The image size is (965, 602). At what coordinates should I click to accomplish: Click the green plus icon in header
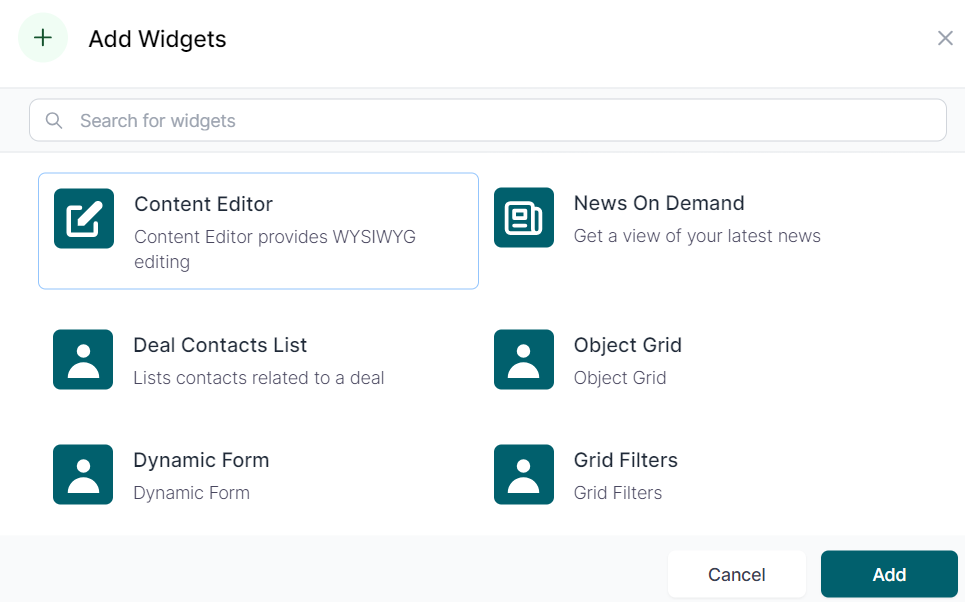(43, 39)
